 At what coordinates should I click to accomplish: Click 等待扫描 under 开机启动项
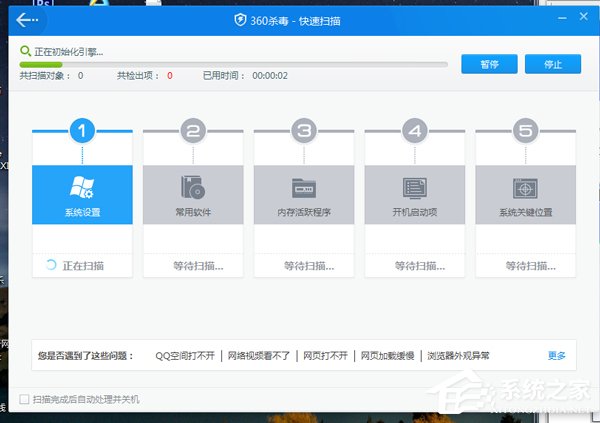420,265
